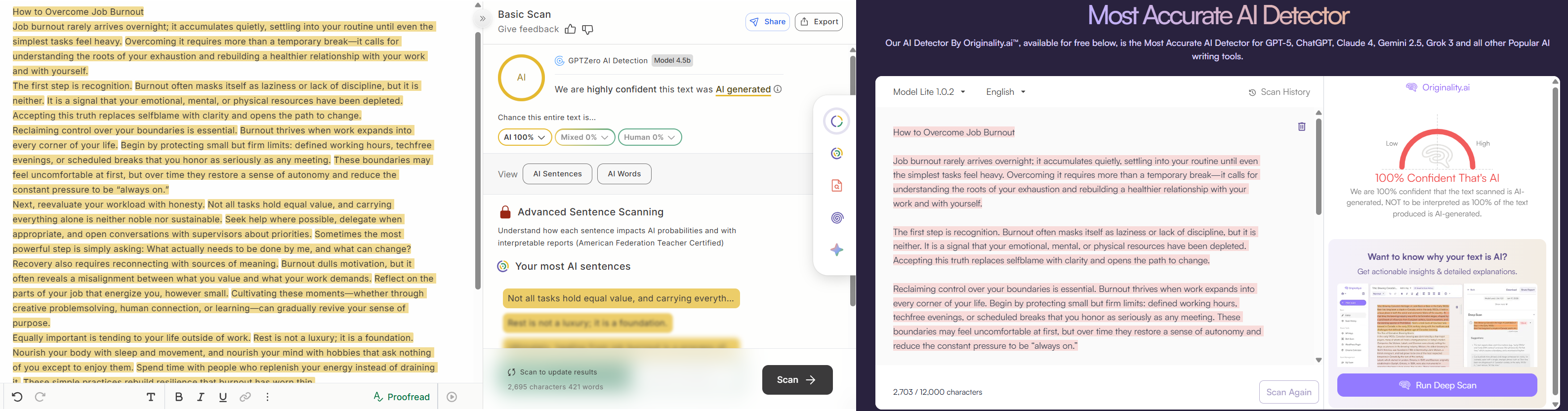1568x411 pixels.
Task: Toggle underline formatting in the editor toolbar
Action: [x=223, y=397]
